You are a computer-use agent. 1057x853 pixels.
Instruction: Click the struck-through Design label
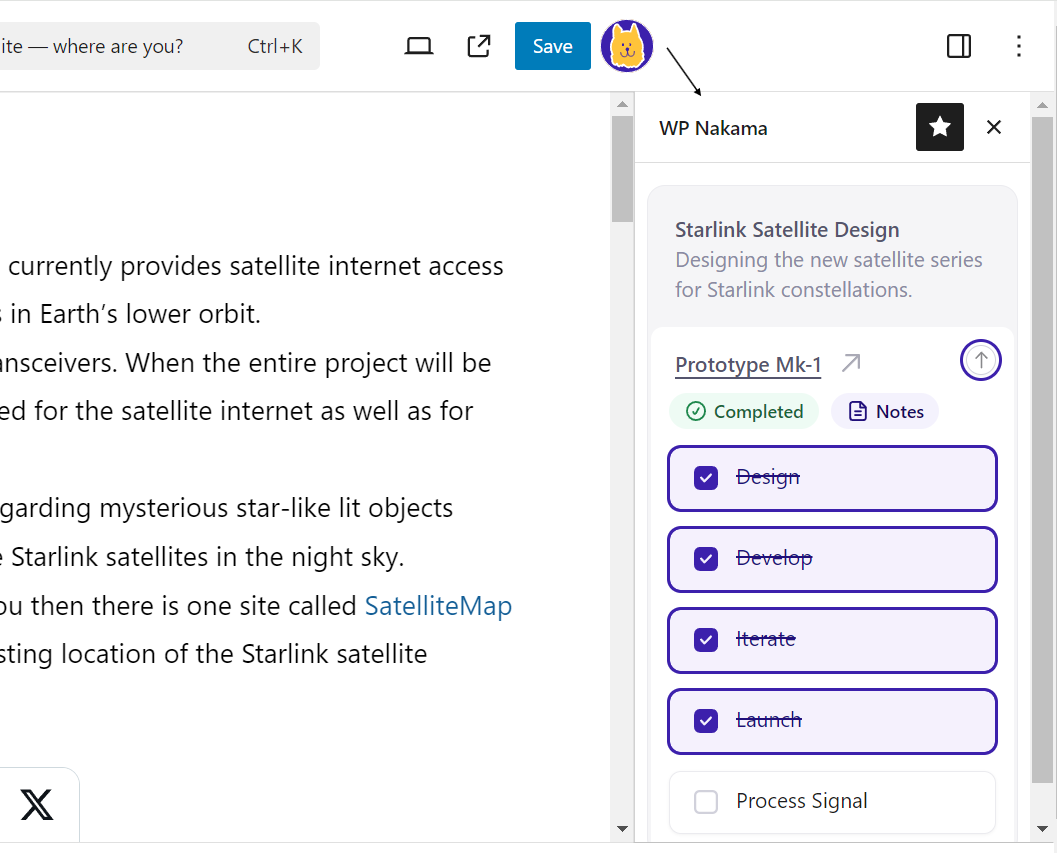768,477
